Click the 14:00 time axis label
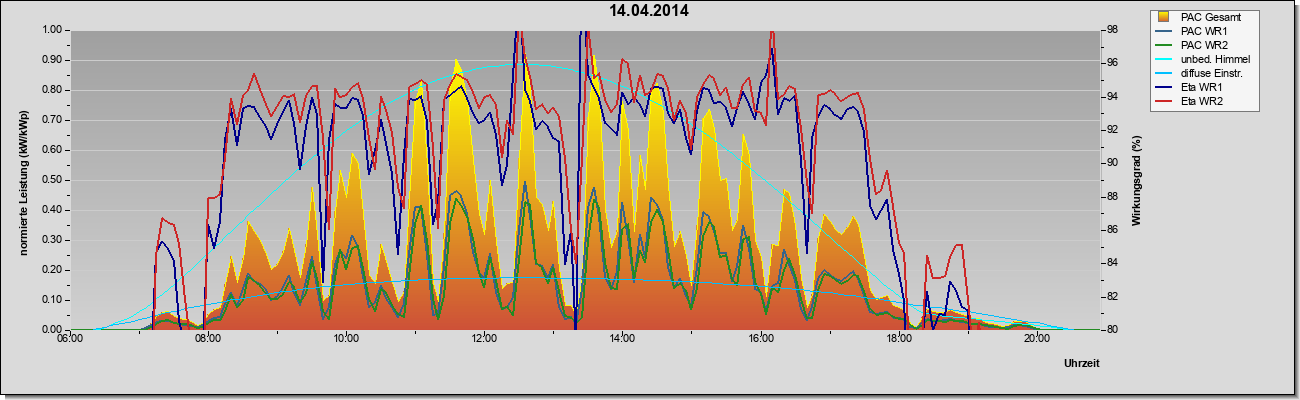This screenshot has width=1300, height=400. (x=622, y=339)
